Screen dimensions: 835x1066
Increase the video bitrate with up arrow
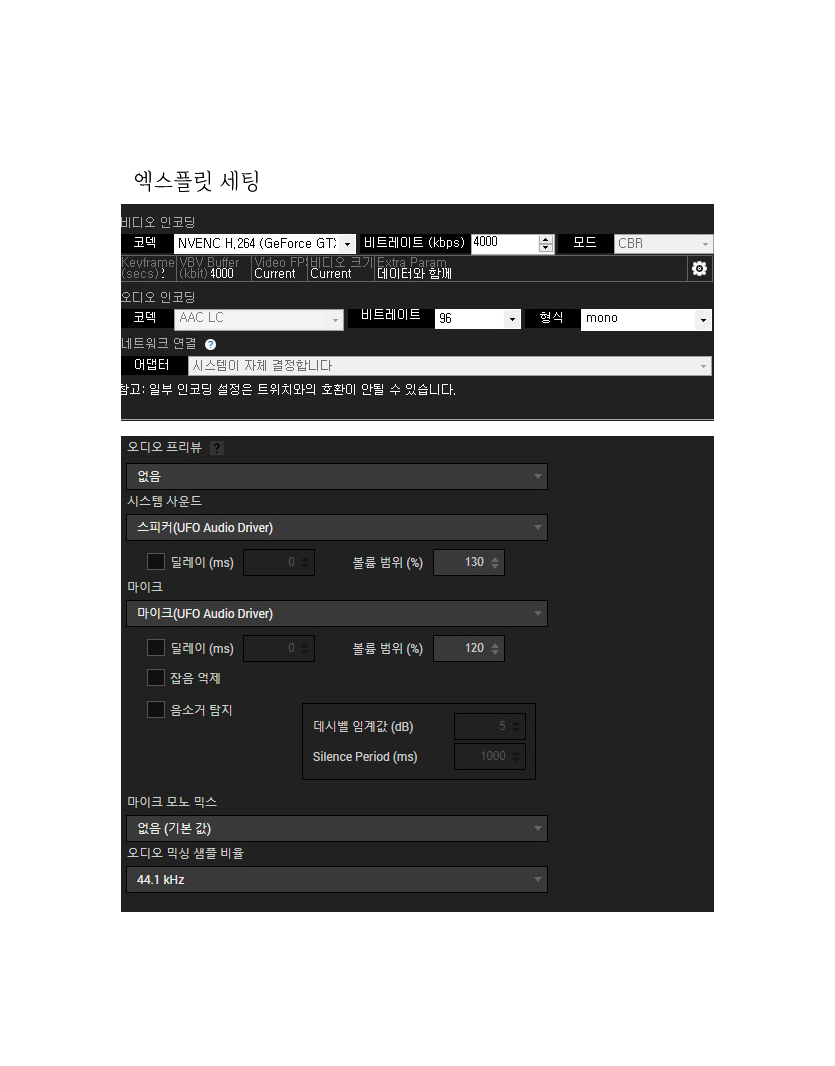tap(545, 239)
